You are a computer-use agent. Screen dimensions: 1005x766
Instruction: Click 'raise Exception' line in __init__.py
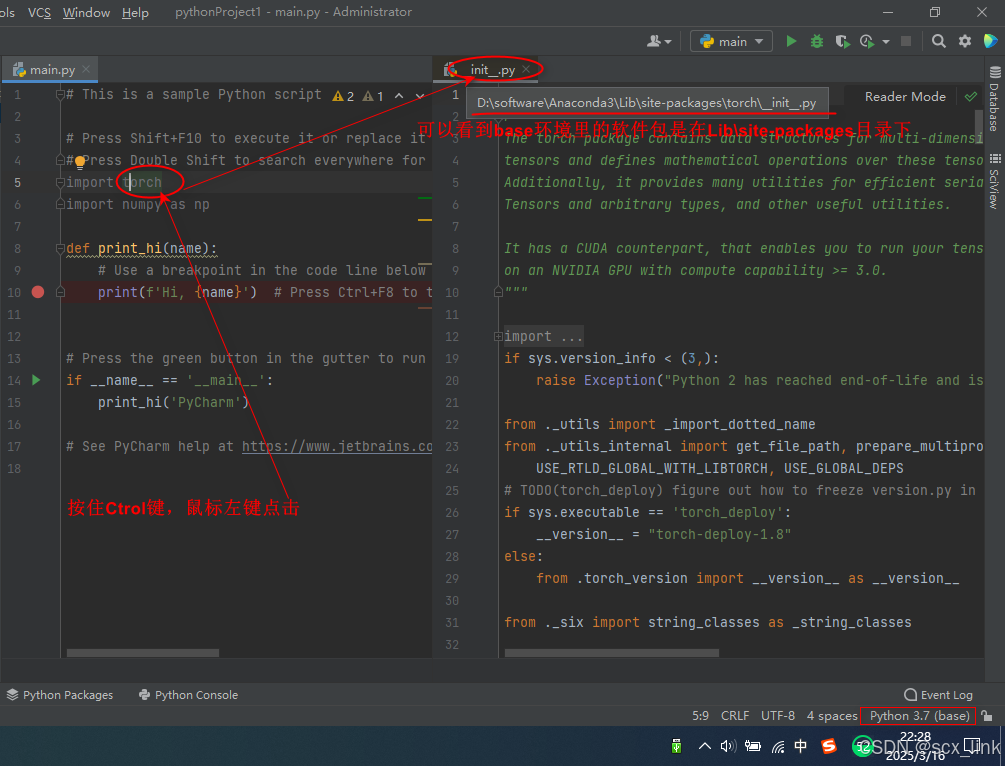click(760, 381)
